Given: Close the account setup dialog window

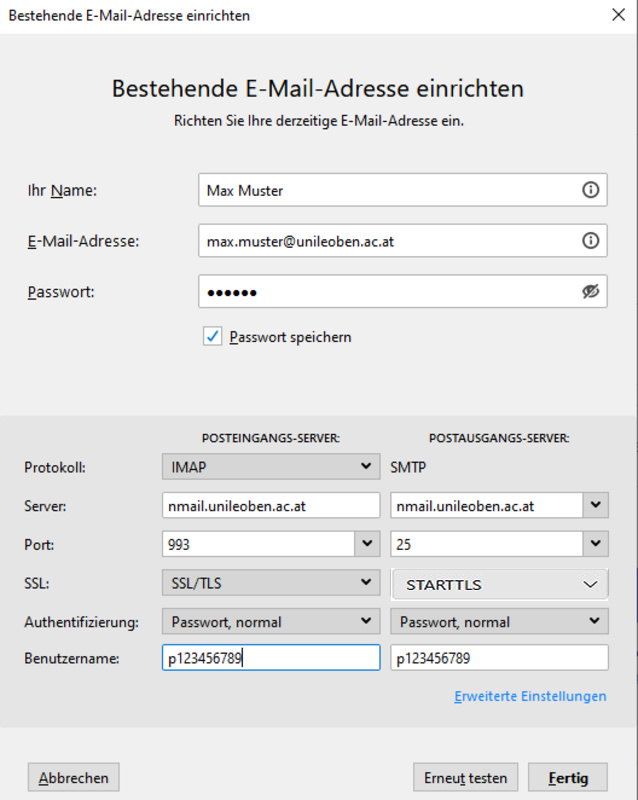Looking at the screenshot, I should click(617, 15).
